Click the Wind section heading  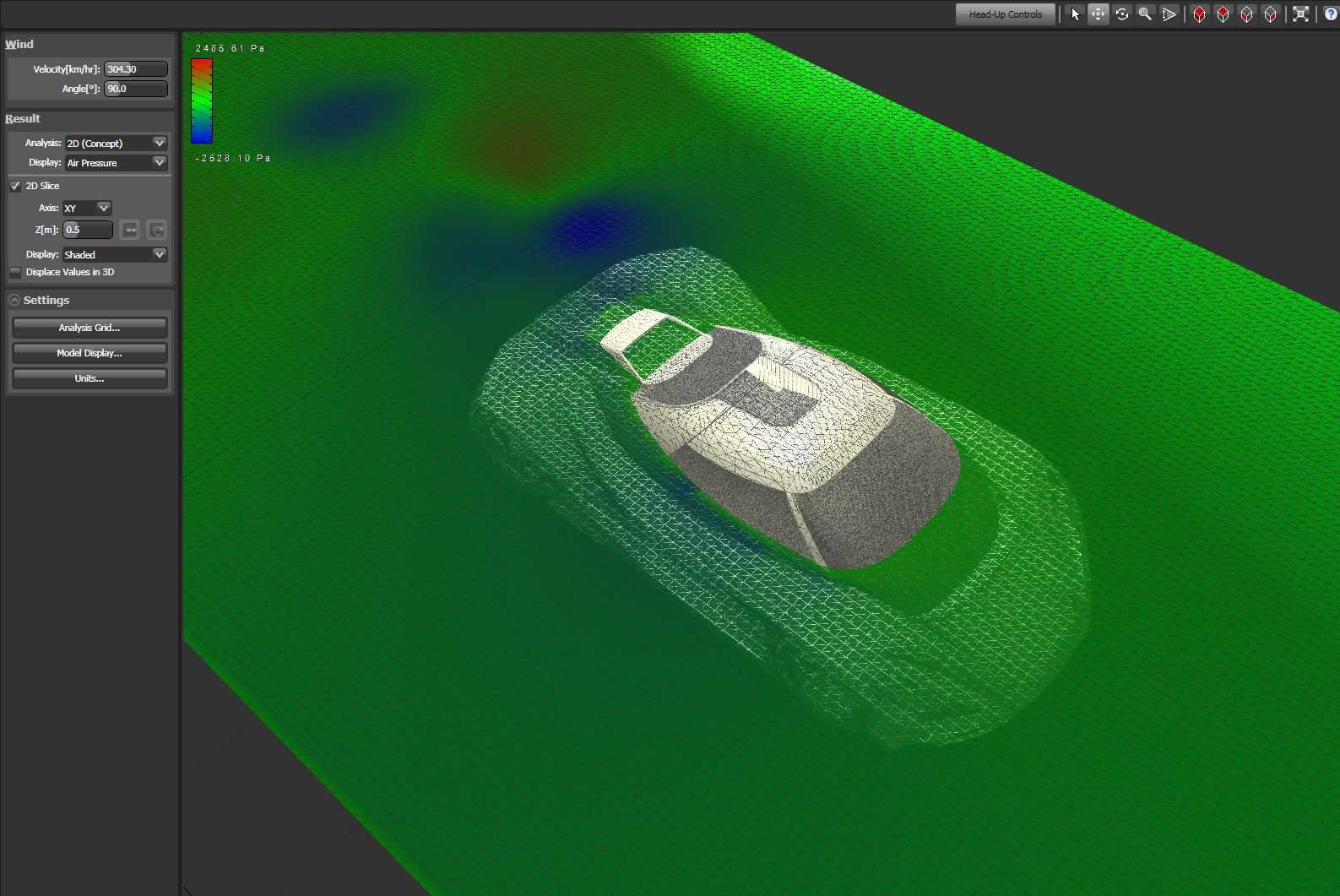point(19,44)
